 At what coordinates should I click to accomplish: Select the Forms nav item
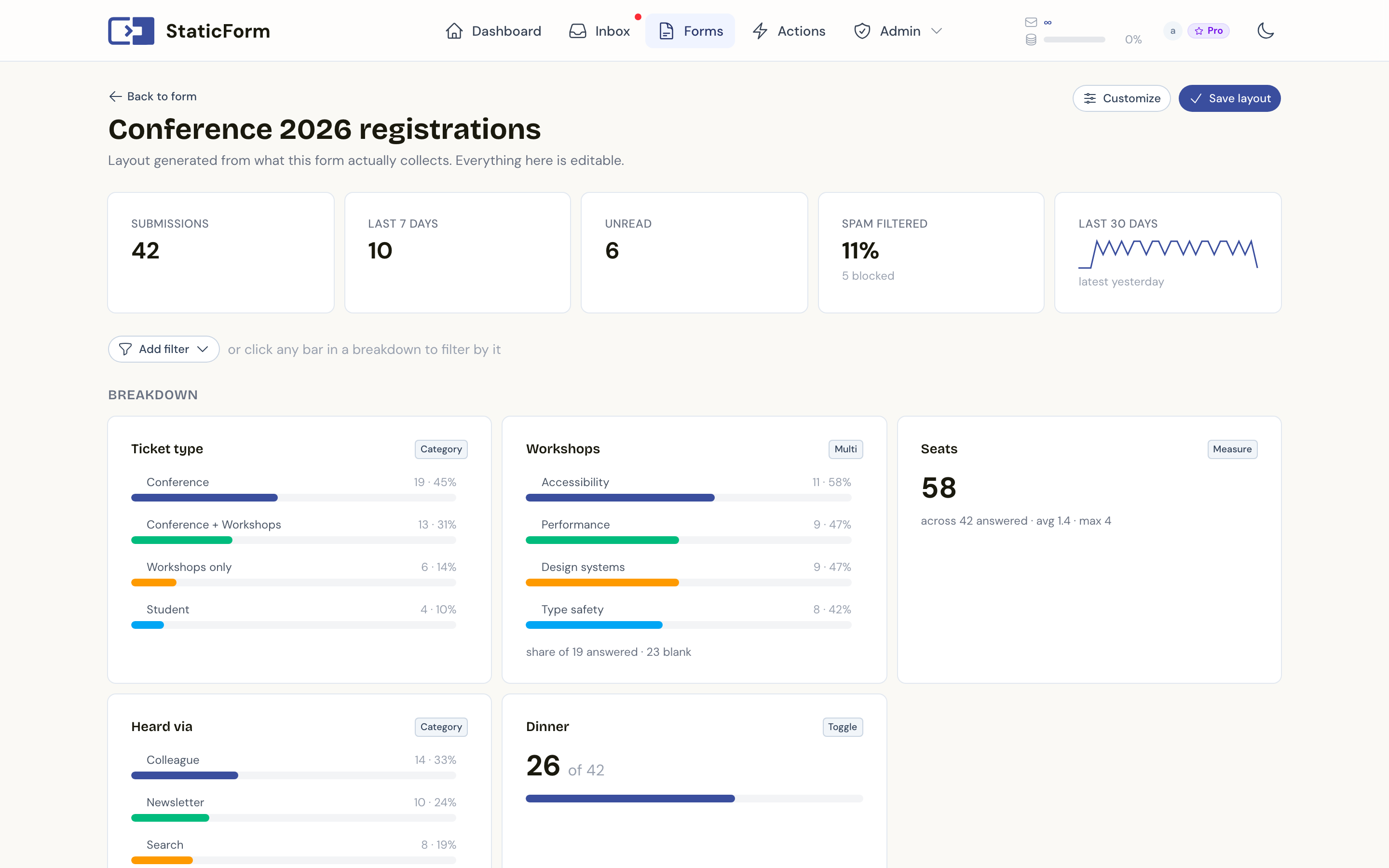[x=690, y=31]
